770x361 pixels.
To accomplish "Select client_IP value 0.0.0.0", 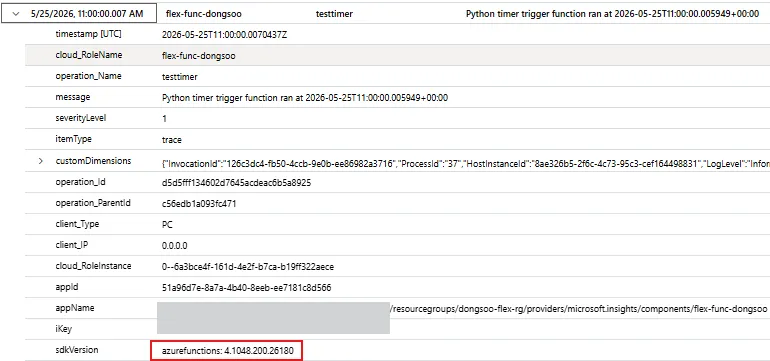I will click(x=174, y=246).
